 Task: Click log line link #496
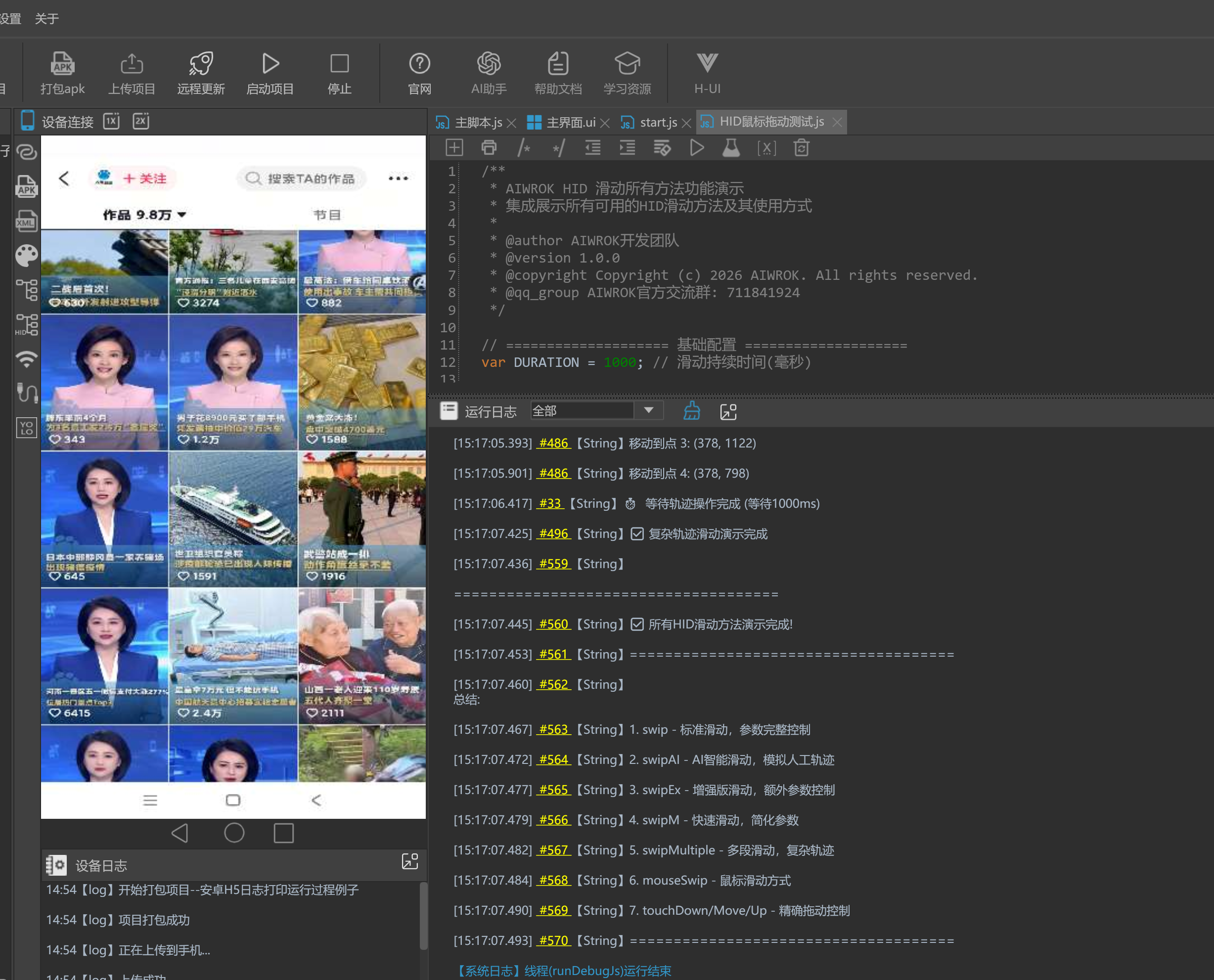point(553,534)
